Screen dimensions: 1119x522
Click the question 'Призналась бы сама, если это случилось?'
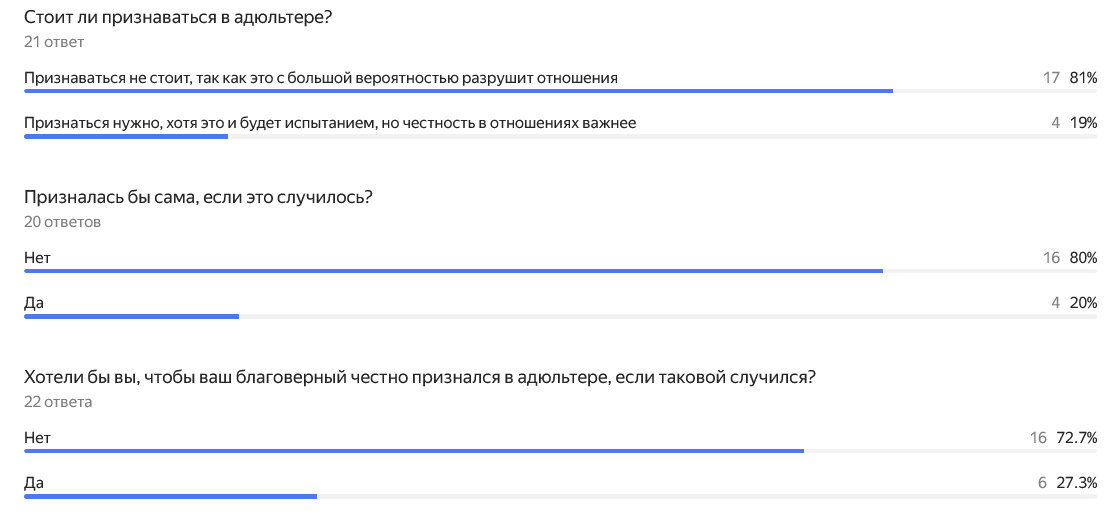(198, 197)
